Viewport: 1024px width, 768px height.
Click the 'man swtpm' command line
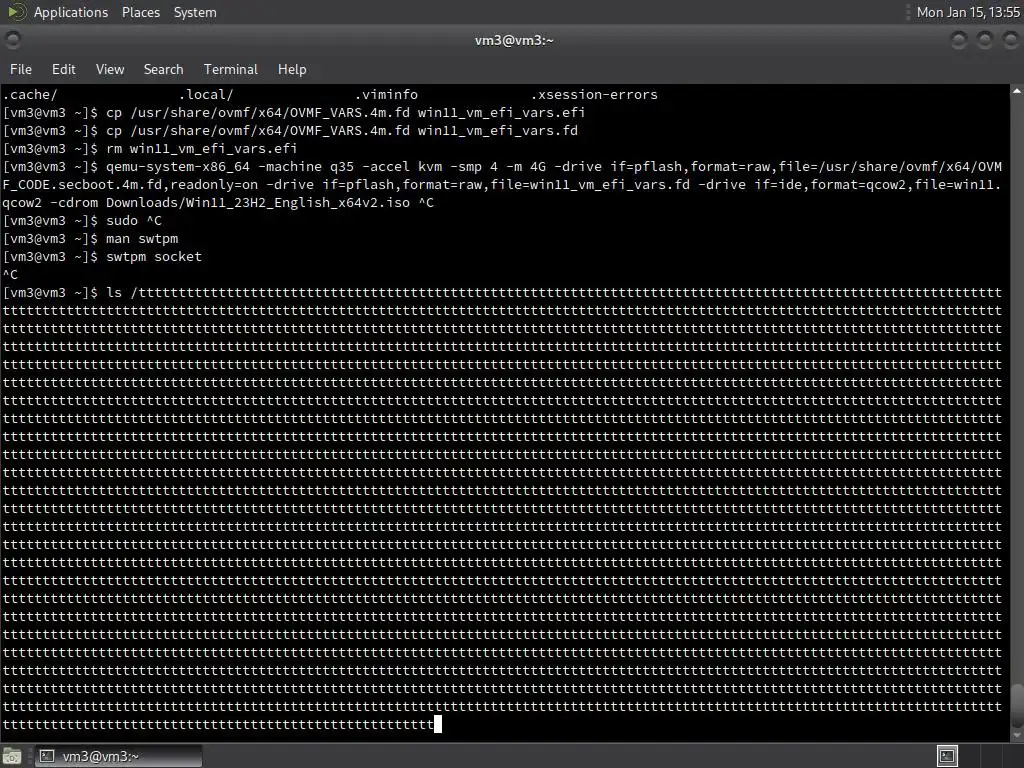point(142,239)
